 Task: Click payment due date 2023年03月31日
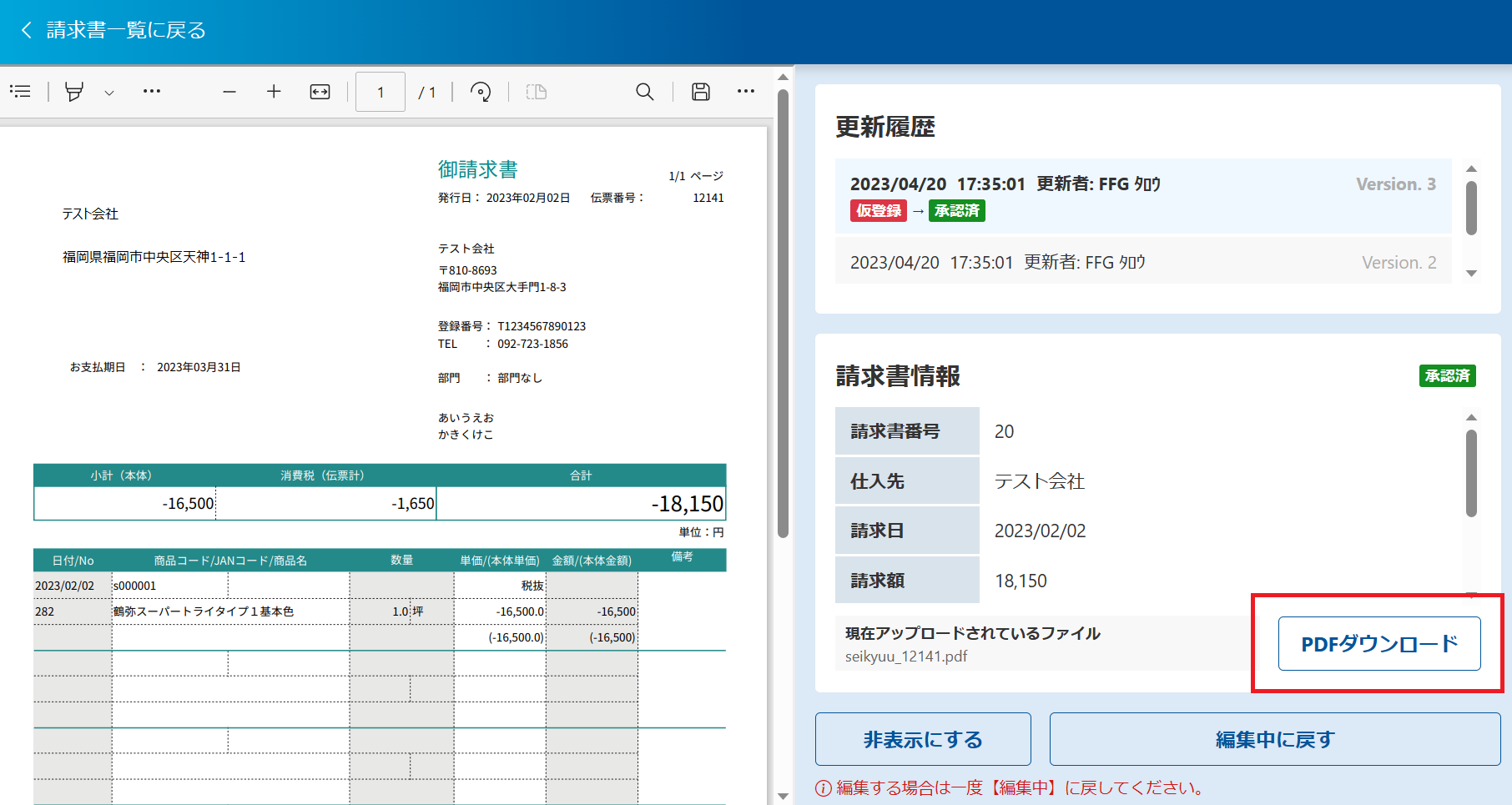tap(199, 367)
